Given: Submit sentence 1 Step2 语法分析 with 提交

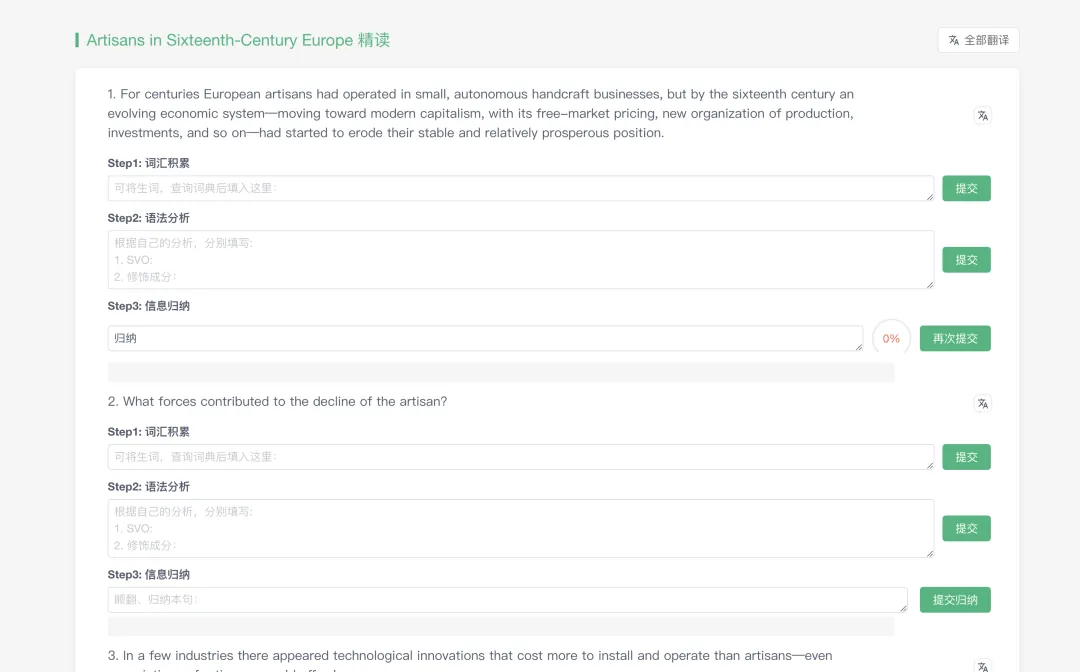Looking at the screenshot, I should 966,260.
